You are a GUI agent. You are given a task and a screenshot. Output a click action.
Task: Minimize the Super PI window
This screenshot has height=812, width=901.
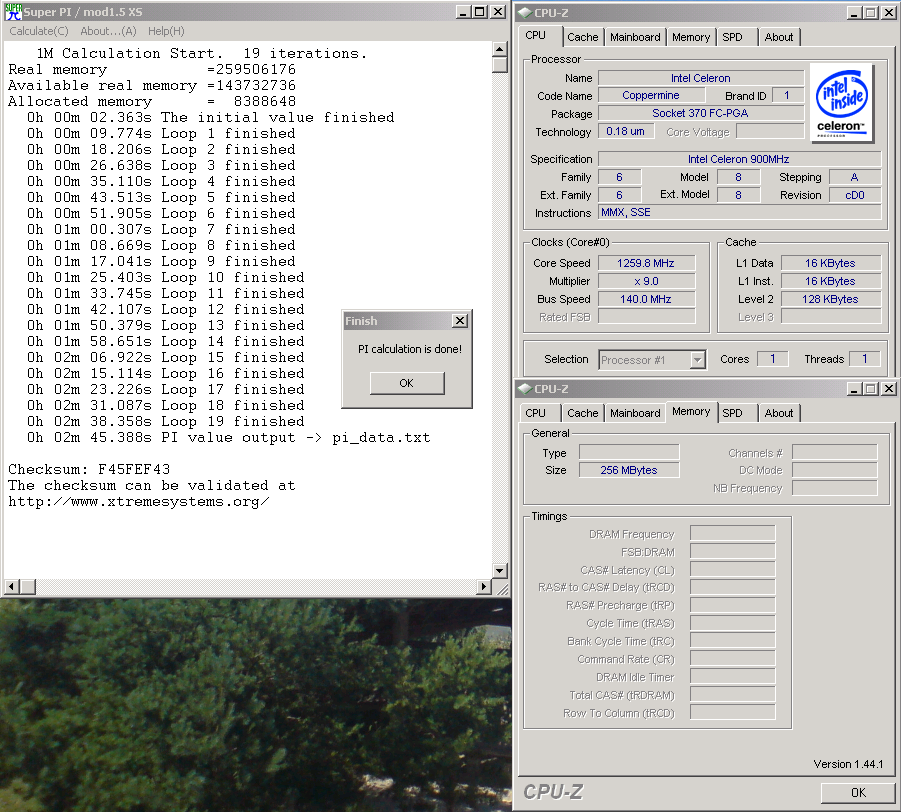[x=463, y=12]
